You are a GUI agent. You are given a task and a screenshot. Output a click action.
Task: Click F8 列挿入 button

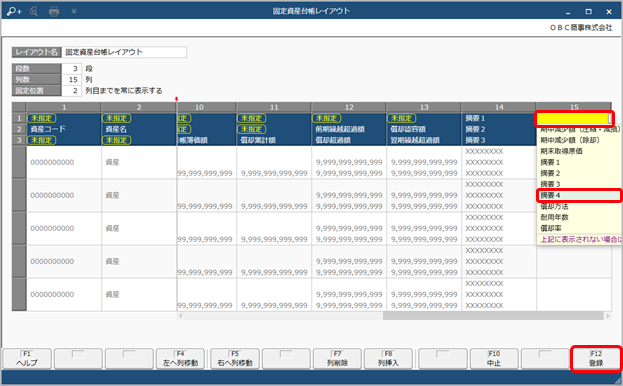click(x=388, y=359)
